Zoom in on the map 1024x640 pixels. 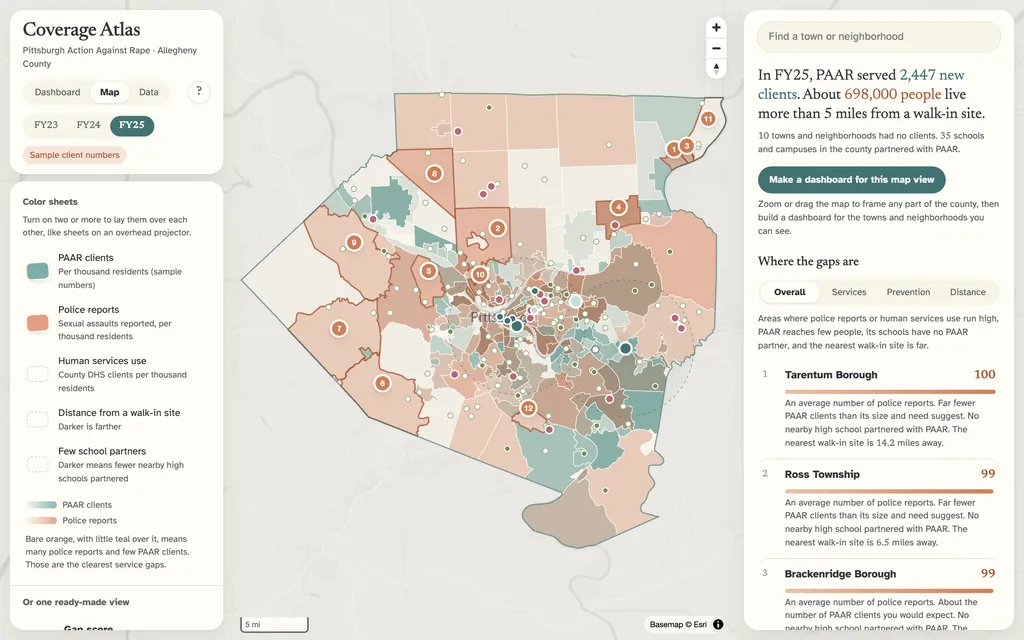point(716,27)
